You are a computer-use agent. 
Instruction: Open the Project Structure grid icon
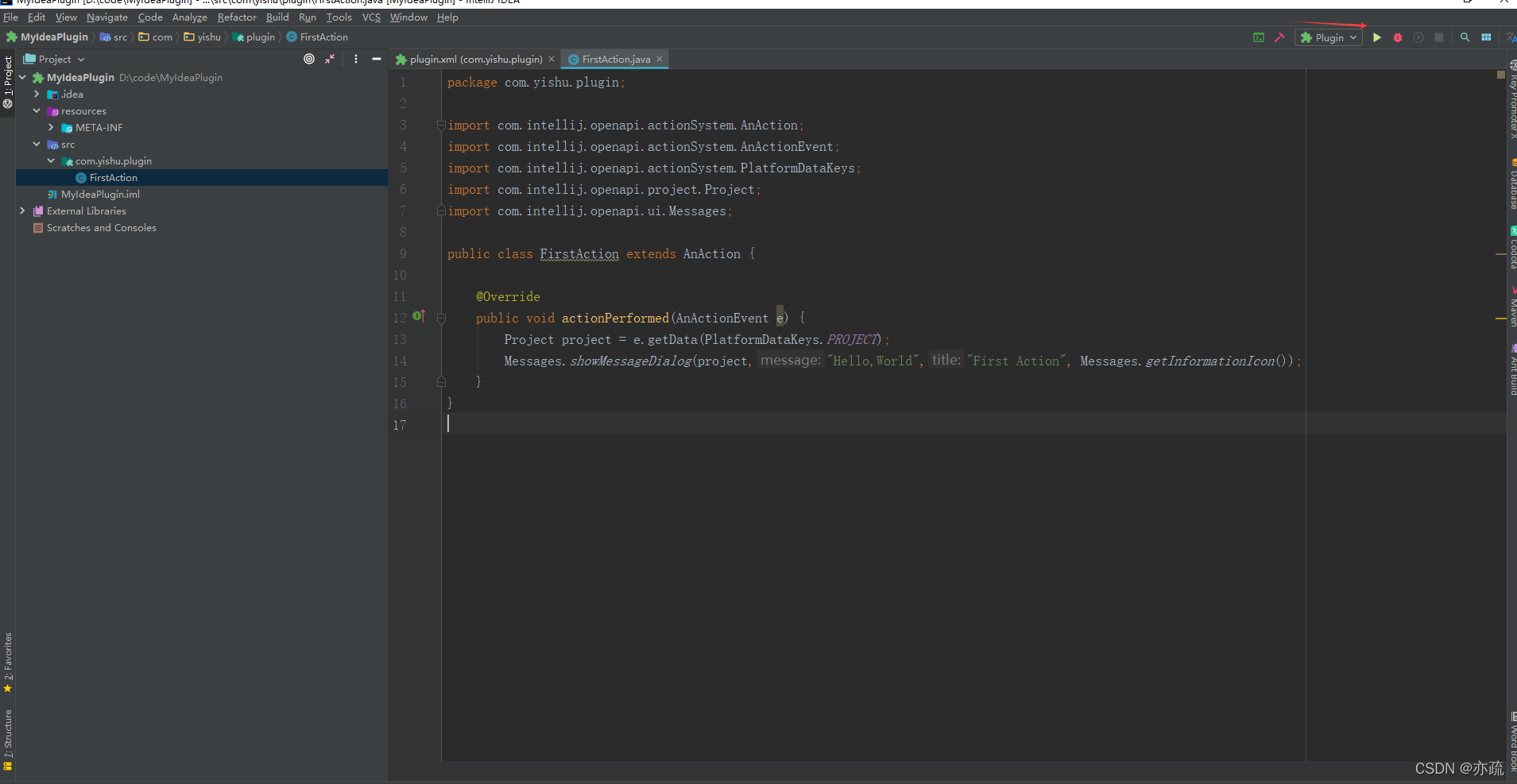point(1486,37)
